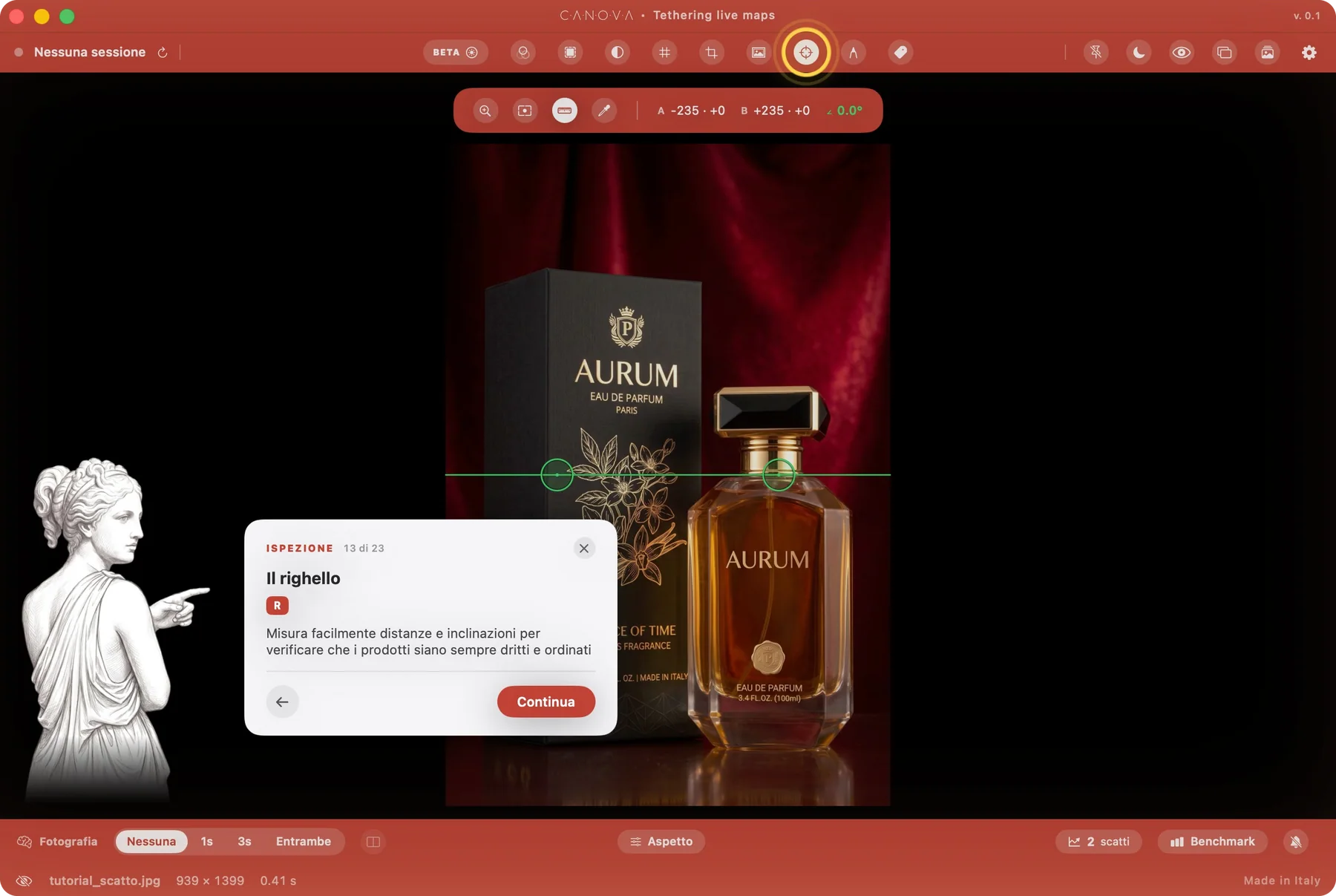Image resolution: width=1336 pixels, height=896 pixels.
Task: Open the settings gear
Action: tap(1309, 52)
